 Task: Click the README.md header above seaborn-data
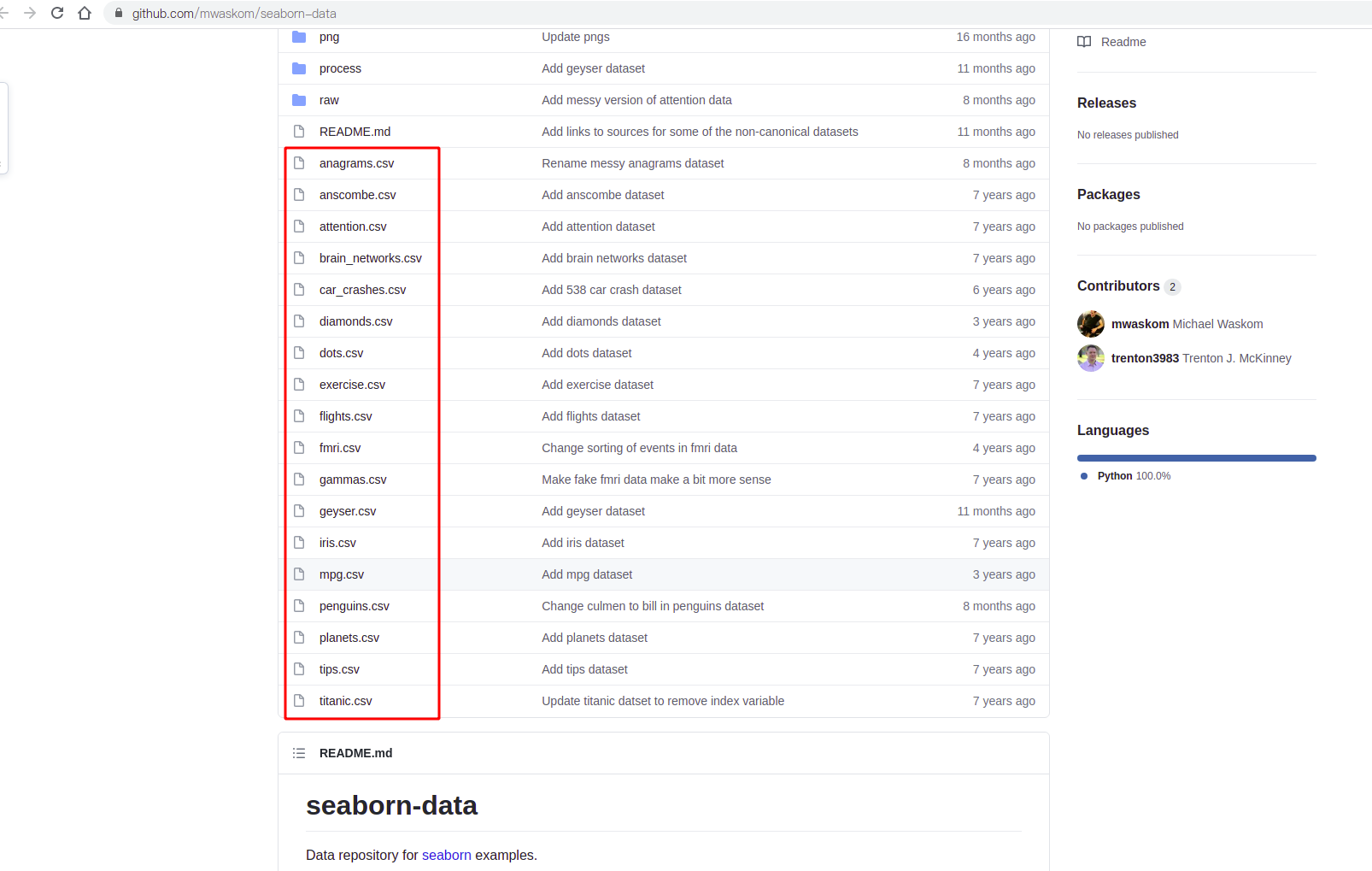[x=355, y=753]
